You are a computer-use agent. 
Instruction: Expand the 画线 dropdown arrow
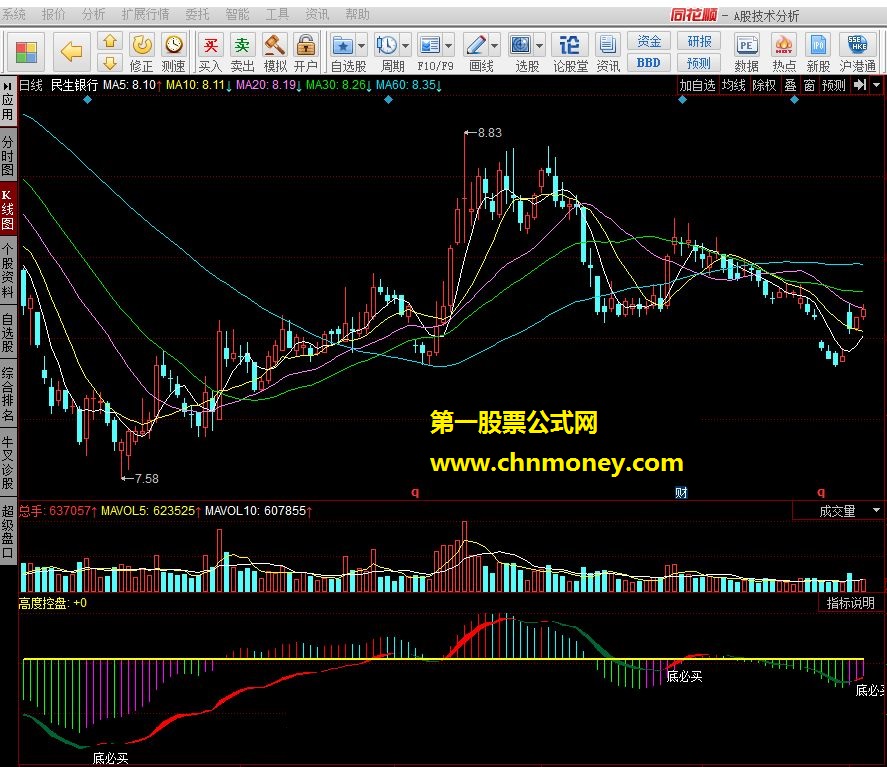495,45
